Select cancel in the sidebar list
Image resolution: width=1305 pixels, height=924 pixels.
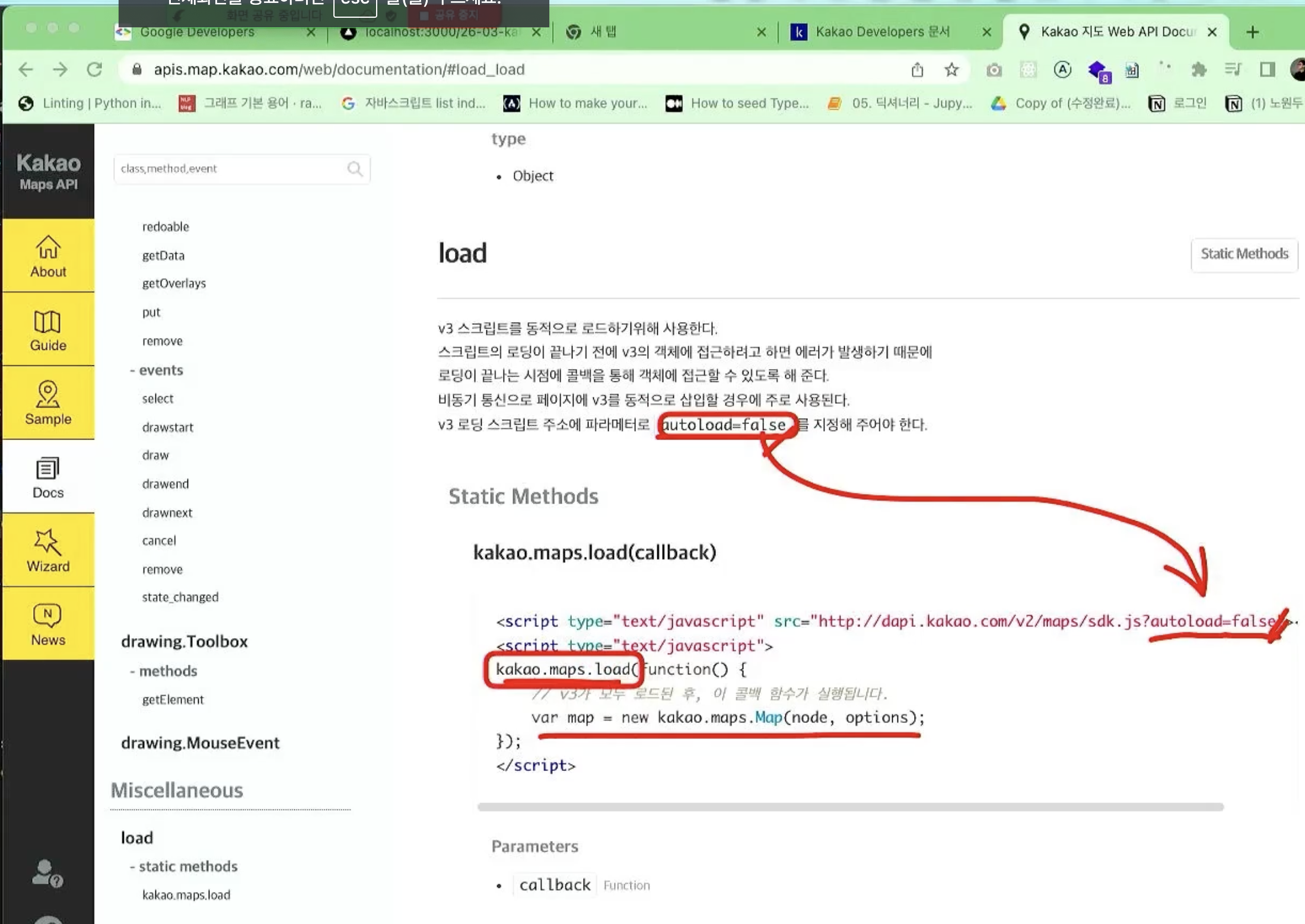click(159, 540)
